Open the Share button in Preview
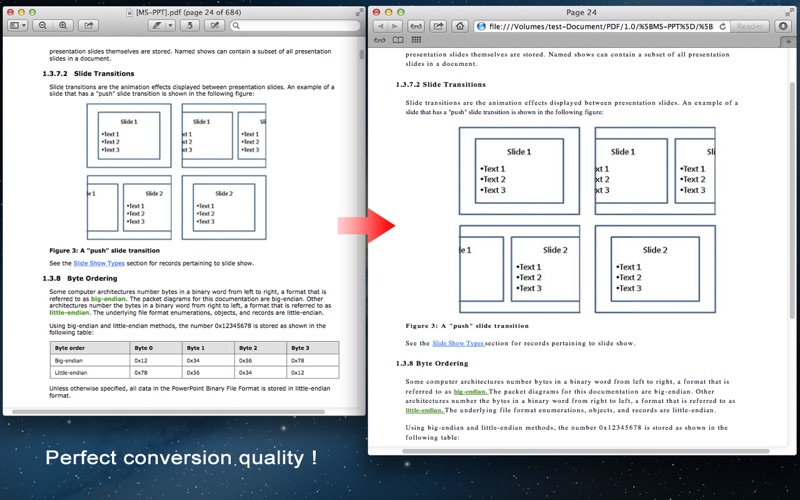 pos(88,26)
